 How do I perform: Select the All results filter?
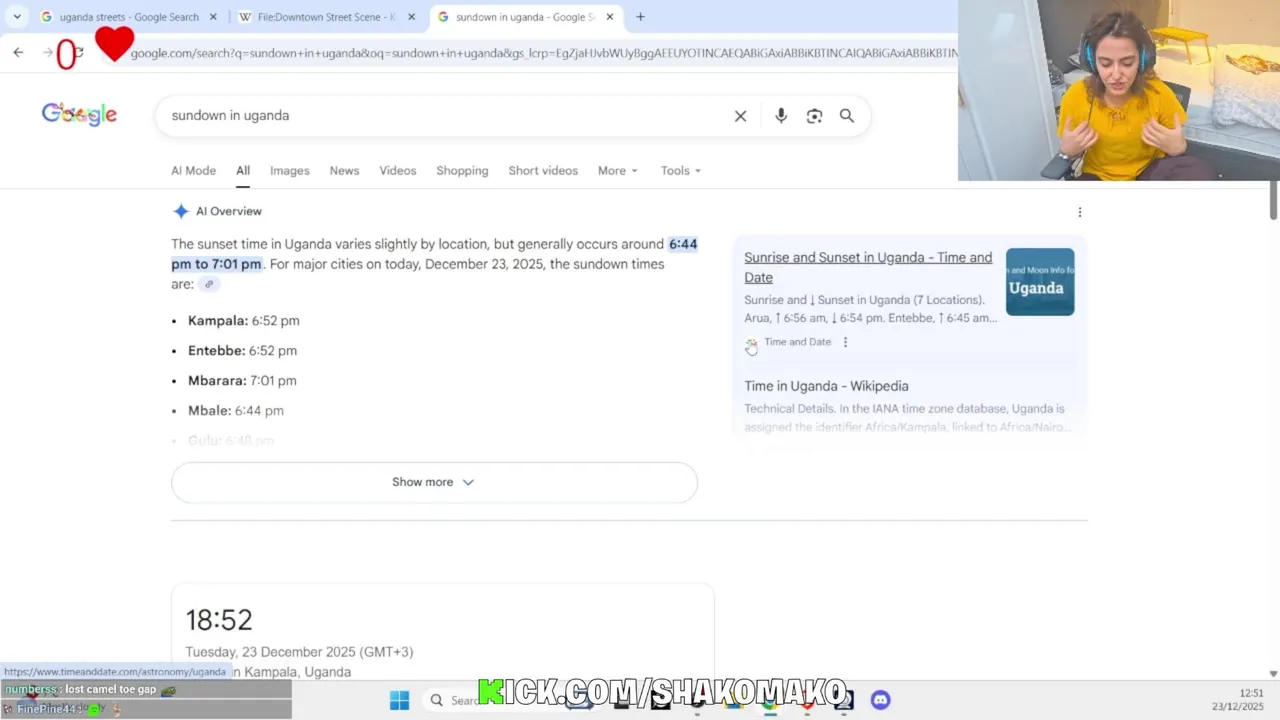243,171
